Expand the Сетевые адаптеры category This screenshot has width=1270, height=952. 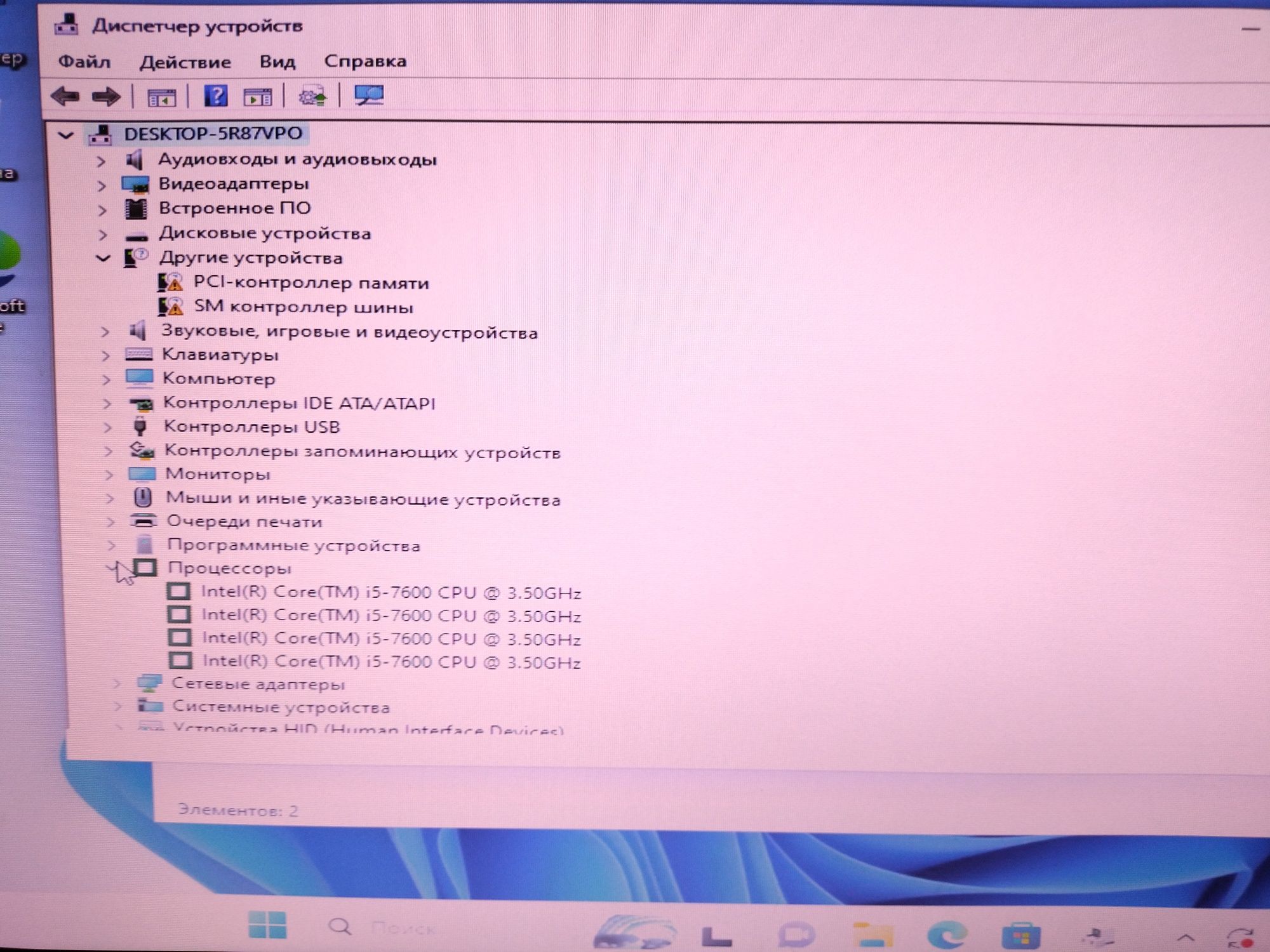(117, 684)
